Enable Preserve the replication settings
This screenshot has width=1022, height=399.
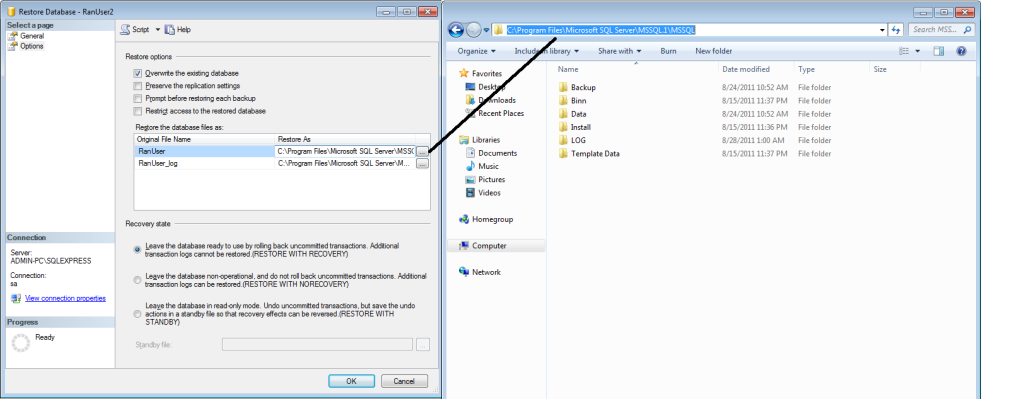137,86
